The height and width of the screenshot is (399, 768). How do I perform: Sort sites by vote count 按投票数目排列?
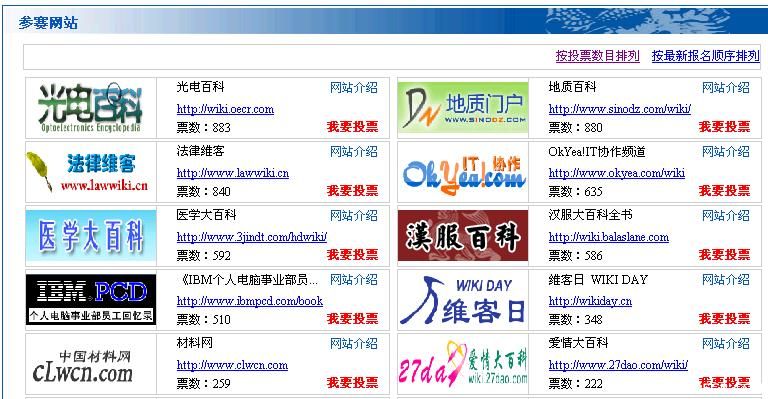coord(598,56)
